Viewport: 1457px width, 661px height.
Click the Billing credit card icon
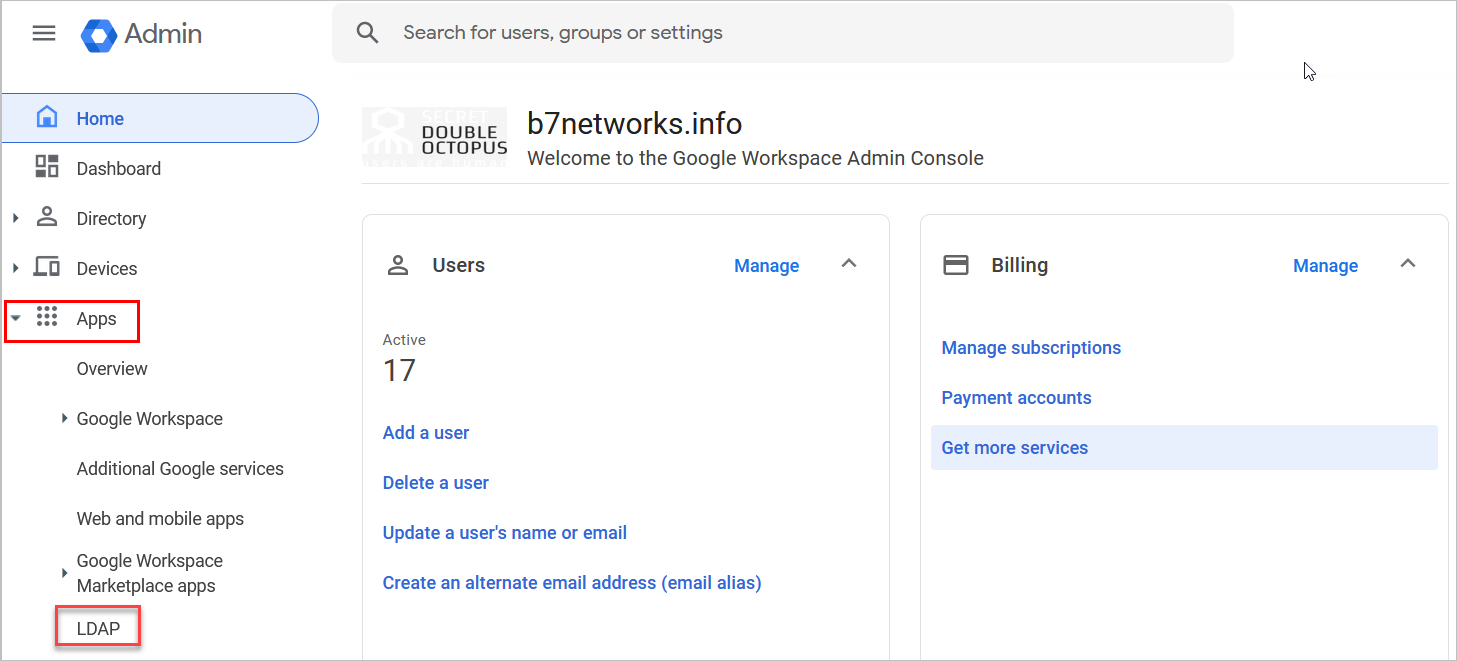(956, 265)
